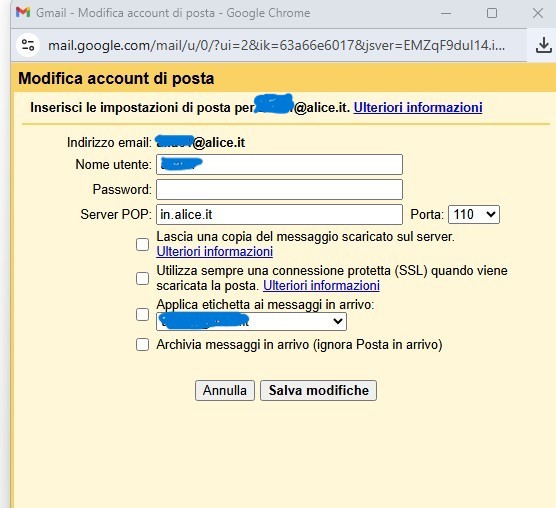
Task: Click the mail.google.com URL text in address bar
Action: 277,45
